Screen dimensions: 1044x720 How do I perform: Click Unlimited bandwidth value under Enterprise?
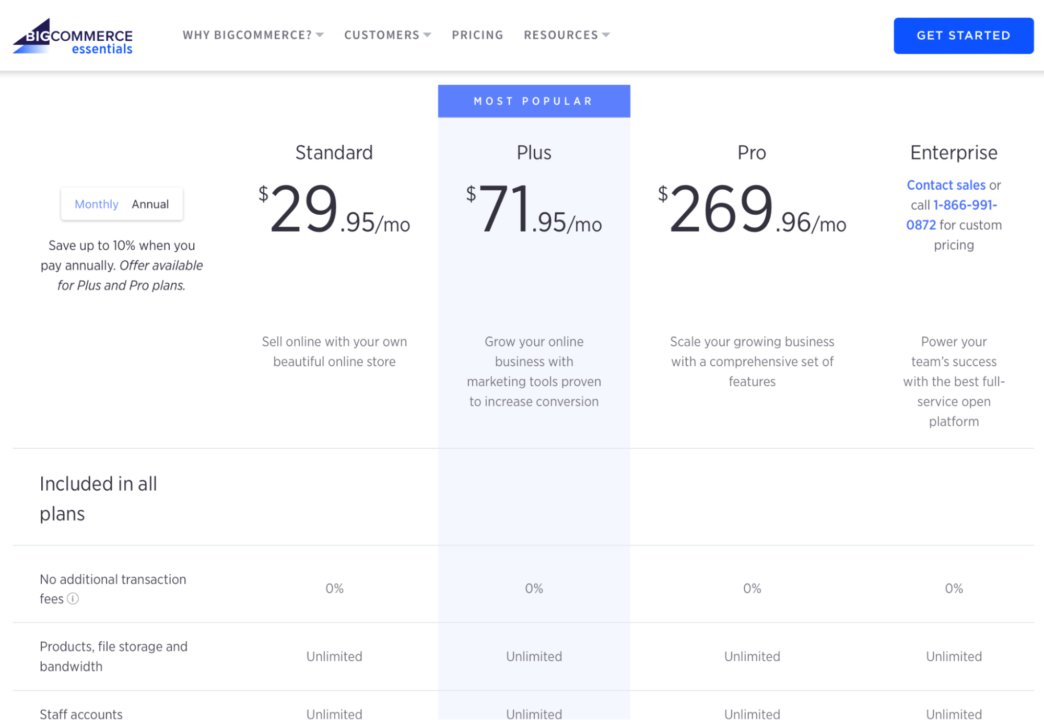click(x=953, y=657)
